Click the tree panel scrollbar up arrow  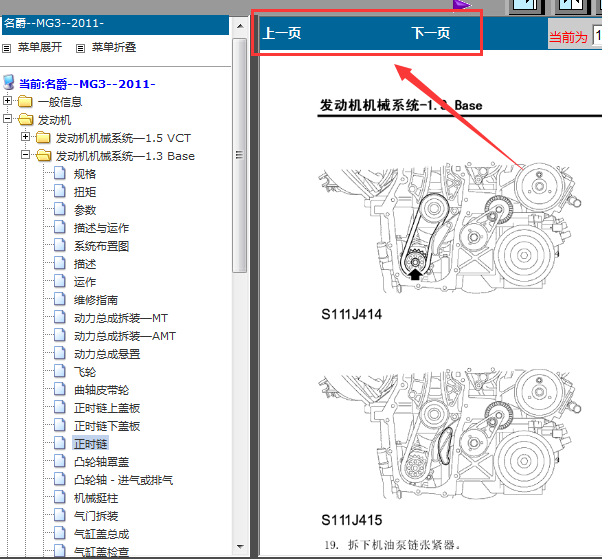coord(240,26)
